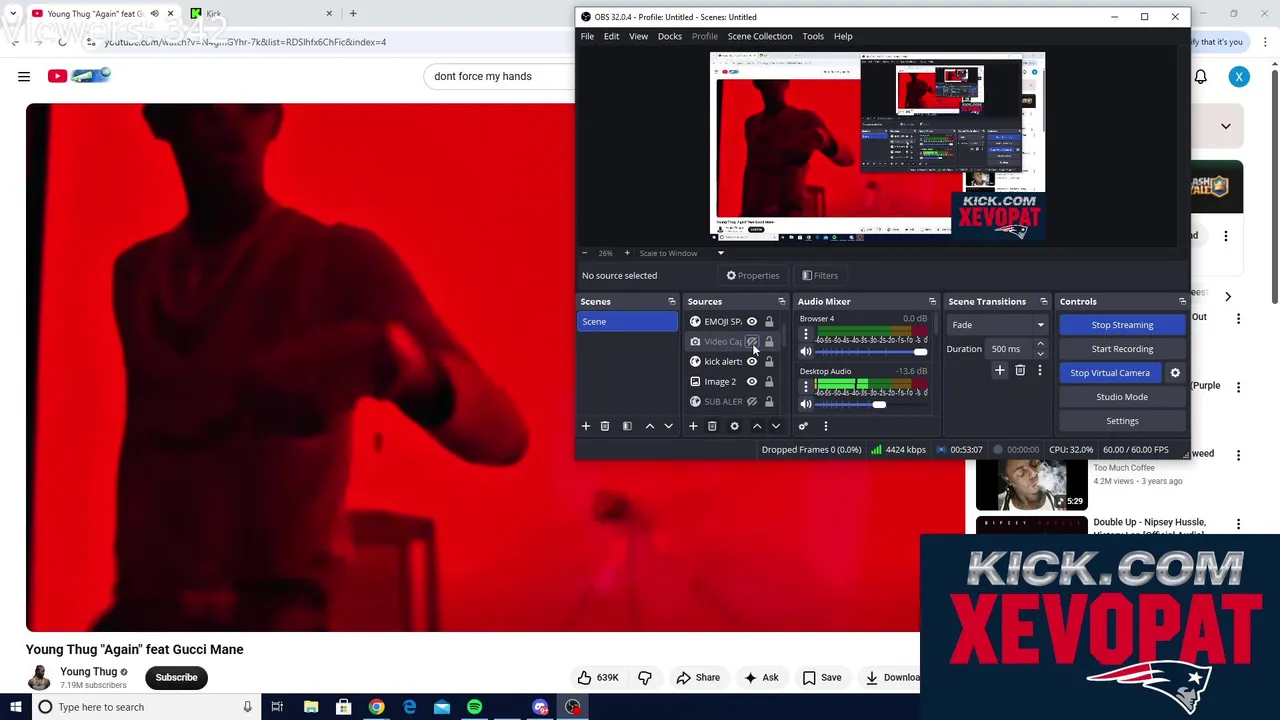Pop out the Scenes dock icon
The width and height of the screenshot is (1280, 720).
tap(672, 301)
